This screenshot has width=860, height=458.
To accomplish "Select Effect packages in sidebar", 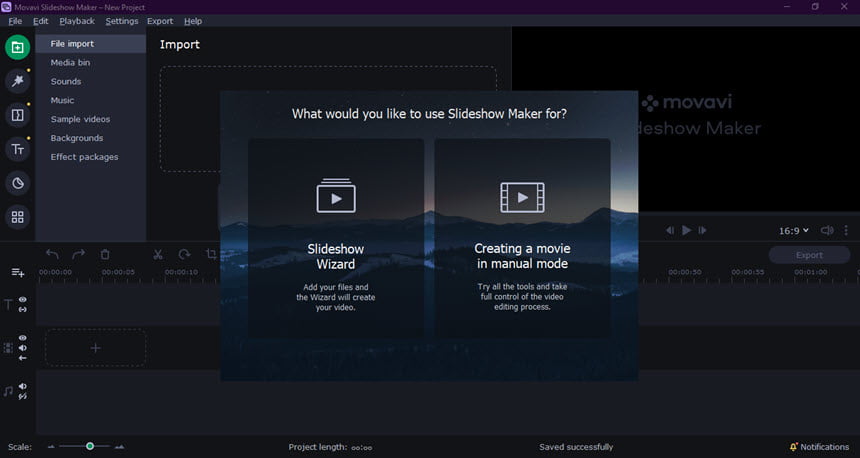I will click(91, 157).
